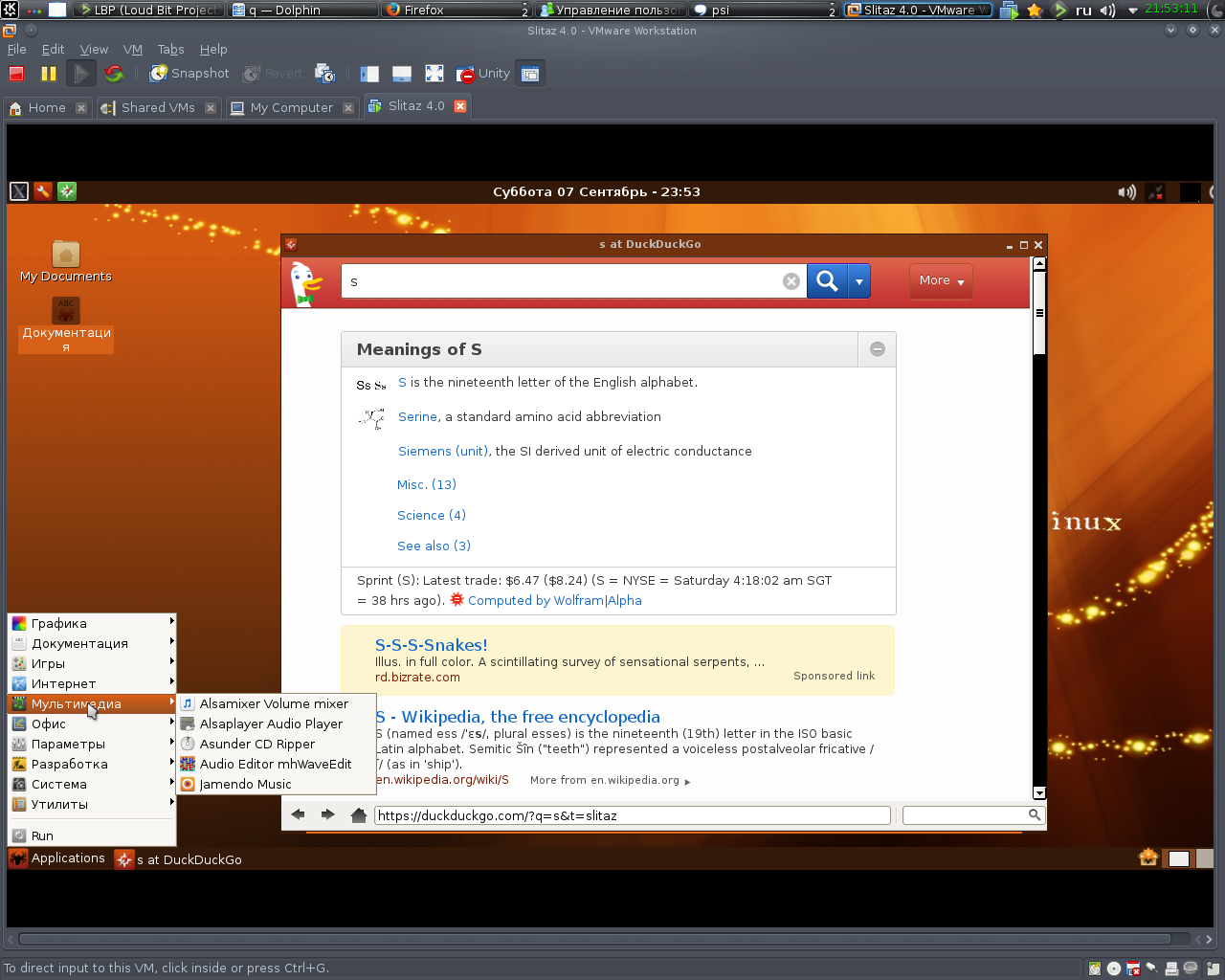
Task: Launch Asunder CD Ripper
Action: pos(276,744)
